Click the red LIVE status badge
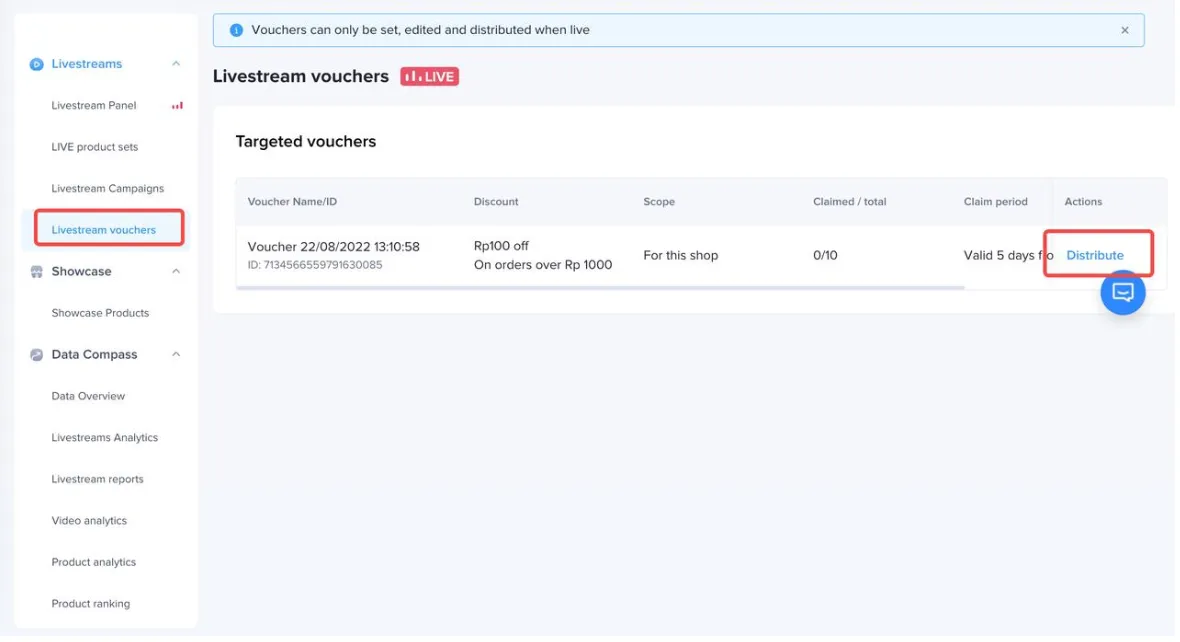 tap(431, 77)
